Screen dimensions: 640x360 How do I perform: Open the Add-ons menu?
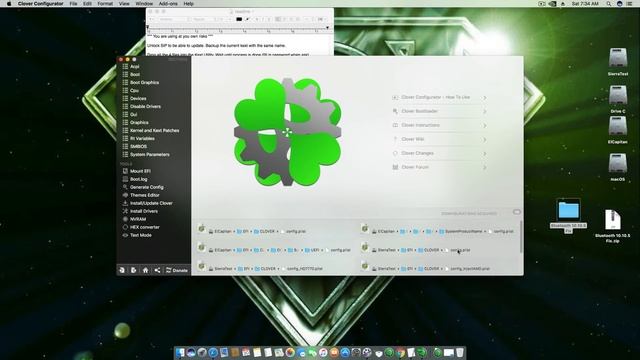168,4
